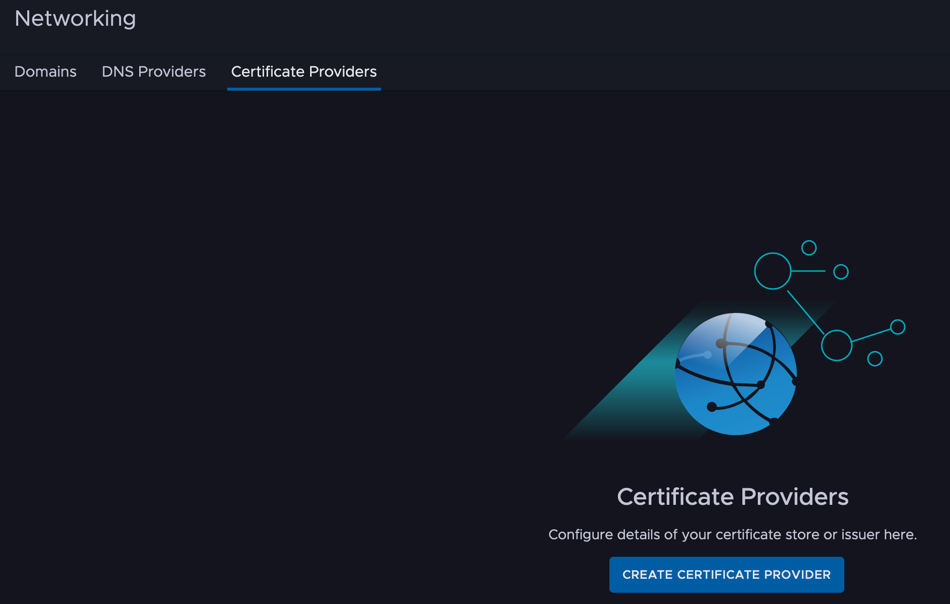Switch to the Domains tab
The image size is (950, 604).
click(45, 71)
